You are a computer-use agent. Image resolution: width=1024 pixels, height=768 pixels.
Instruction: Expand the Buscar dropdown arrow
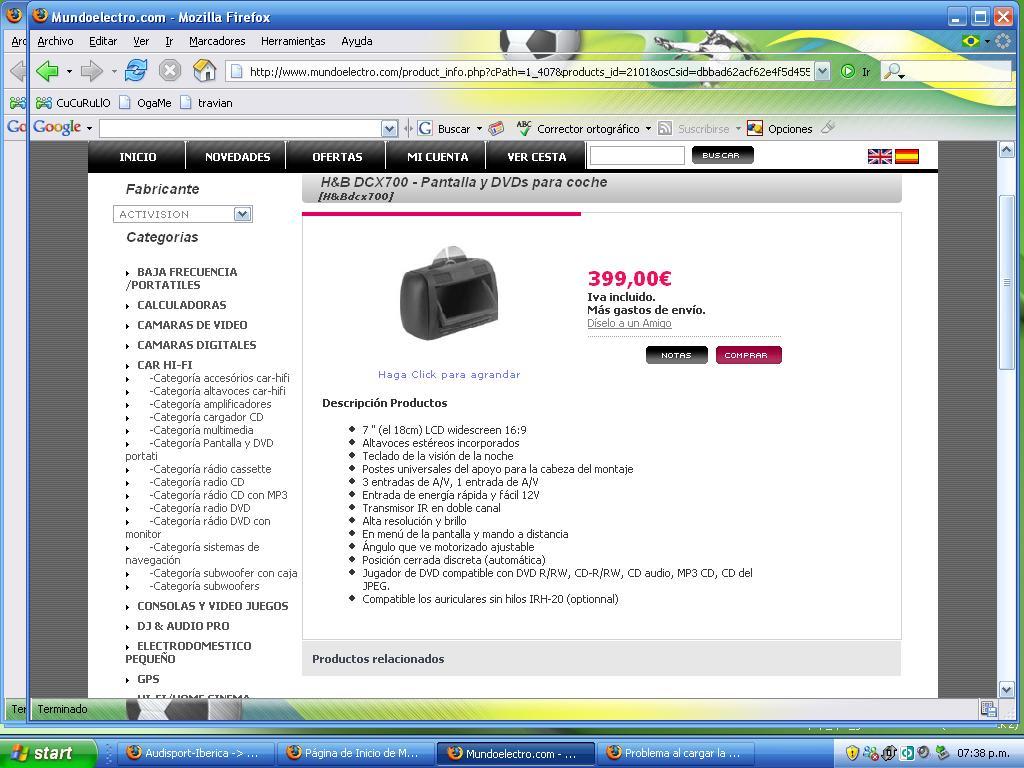[x=479, y=129]
